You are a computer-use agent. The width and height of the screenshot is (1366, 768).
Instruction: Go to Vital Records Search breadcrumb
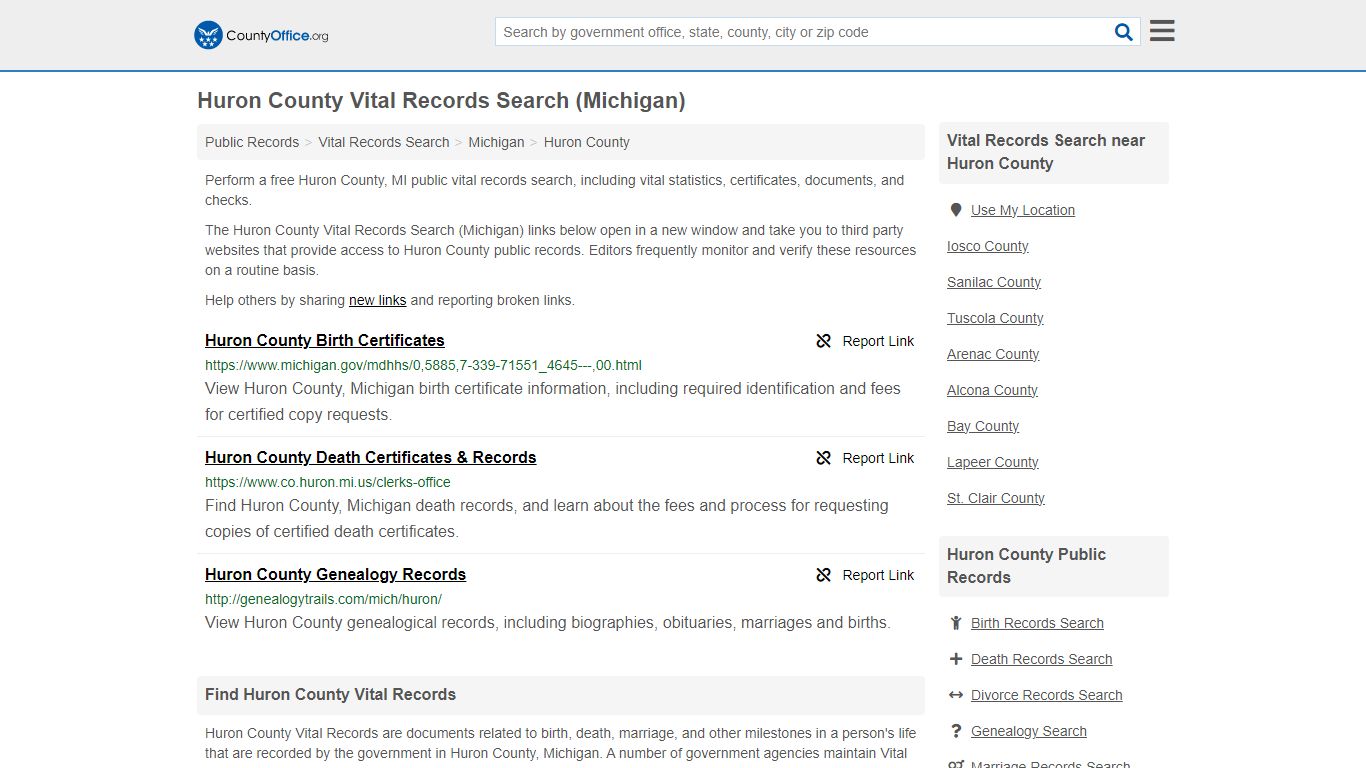[384, 142]
